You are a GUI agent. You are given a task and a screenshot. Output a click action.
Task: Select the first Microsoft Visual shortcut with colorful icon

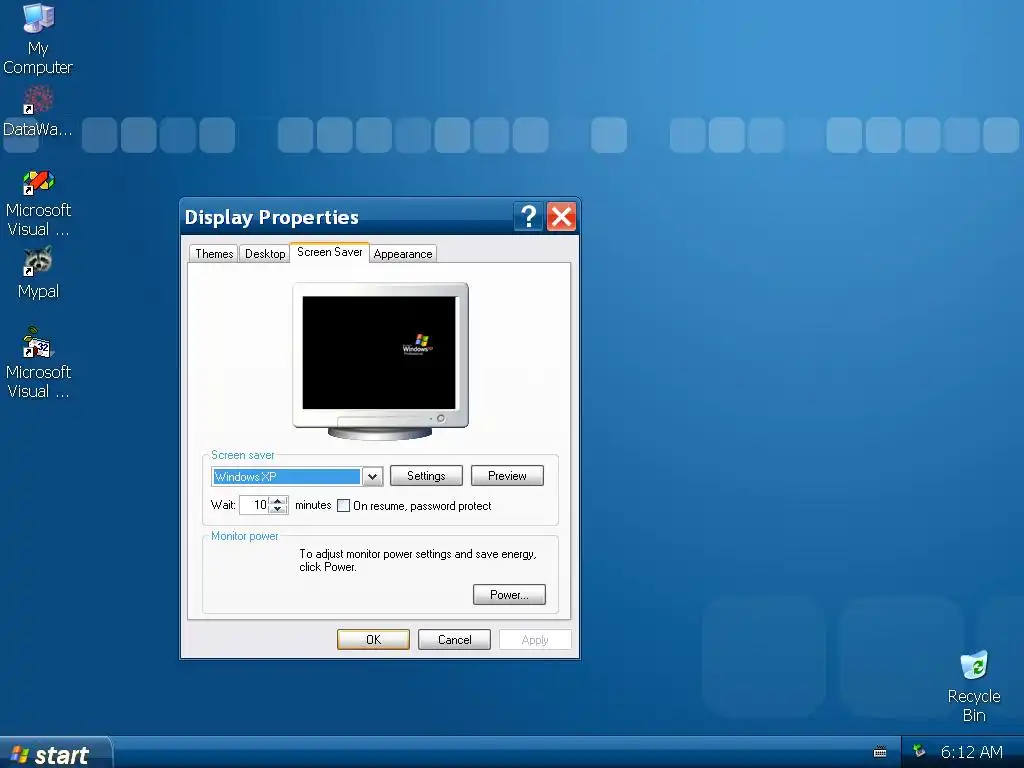(x=38, y=203)
